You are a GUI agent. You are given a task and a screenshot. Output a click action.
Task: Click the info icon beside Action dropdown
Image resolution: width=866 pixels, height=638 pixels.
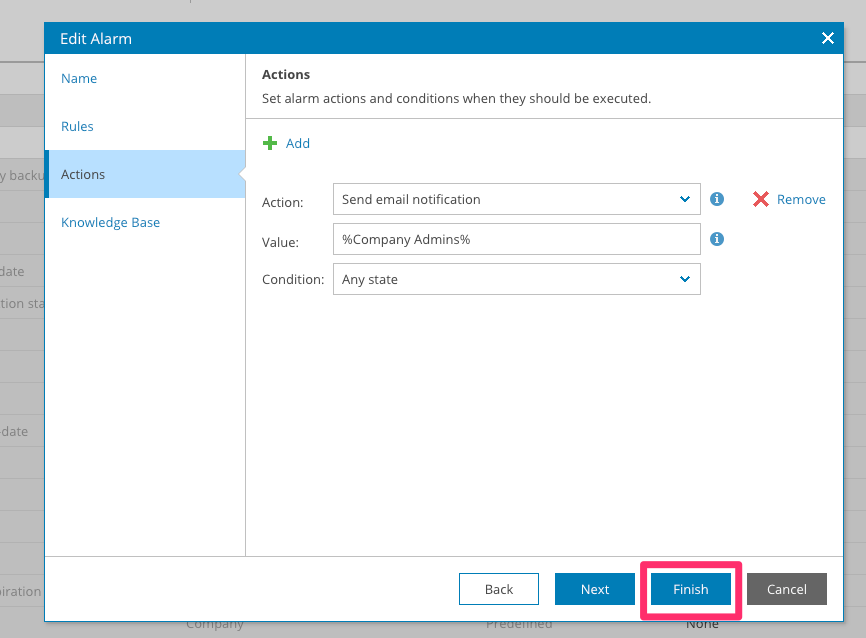pos(717,199)
